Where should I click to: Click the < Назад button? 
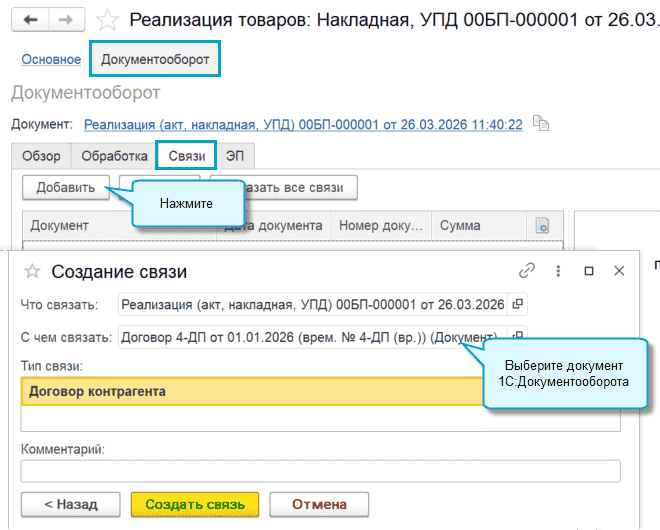pos(71,504)
